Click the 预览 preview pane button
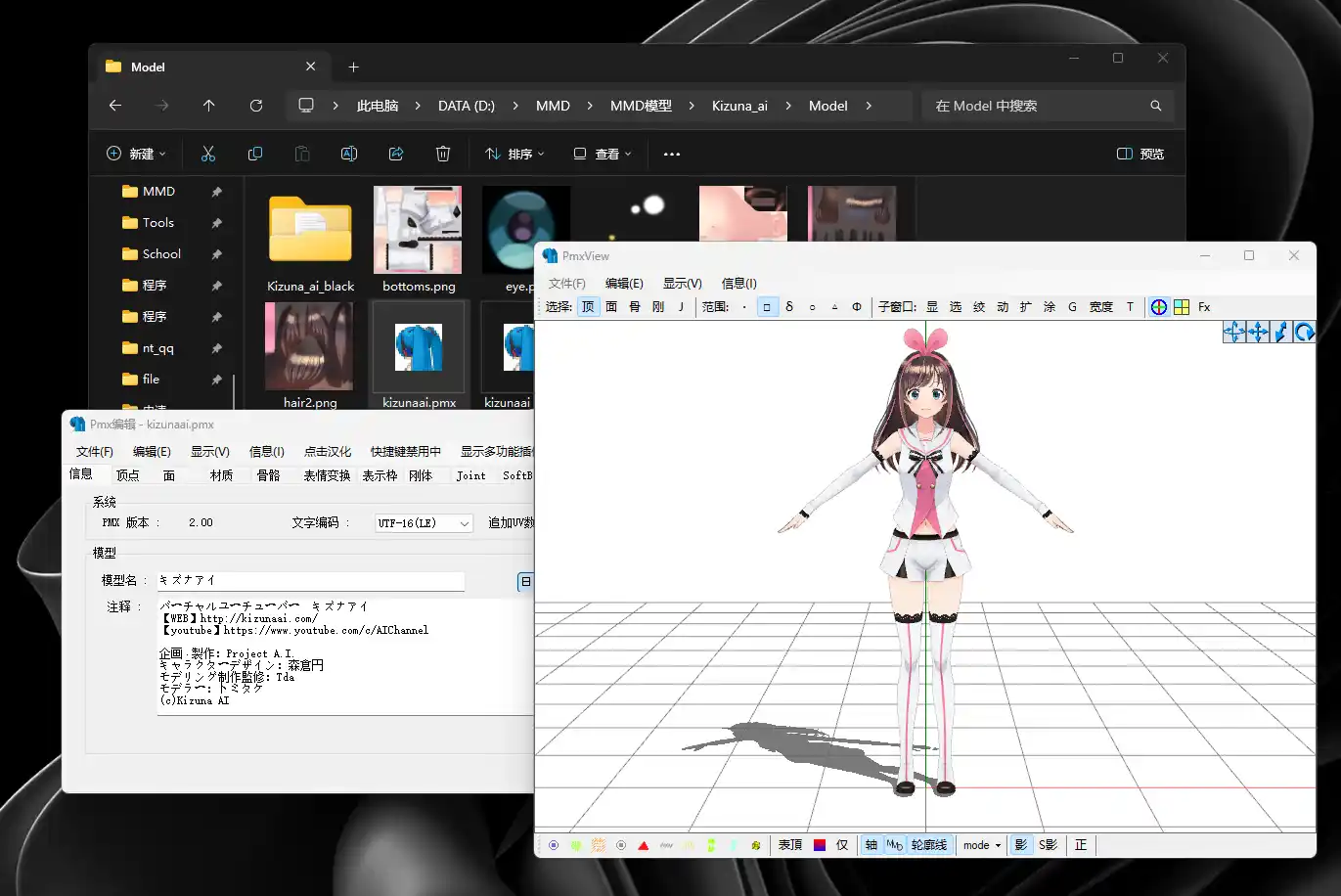The image size is (1341, 896). (x=1140, y=154)
